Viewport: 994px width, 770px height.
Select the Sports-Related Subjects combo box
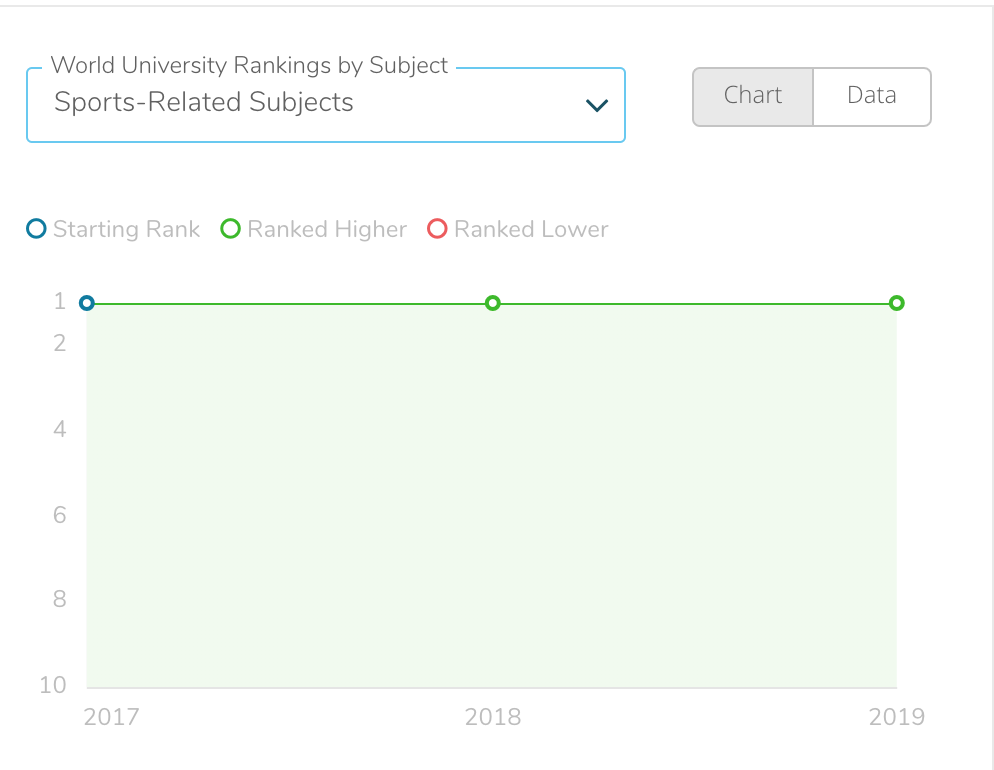326,105
